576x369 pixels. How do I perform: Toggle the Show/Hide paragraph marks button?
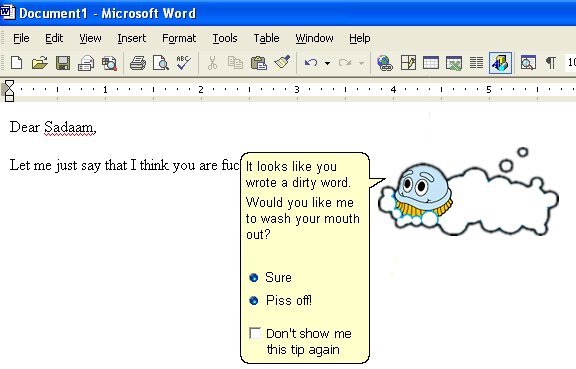coord(550,63)
